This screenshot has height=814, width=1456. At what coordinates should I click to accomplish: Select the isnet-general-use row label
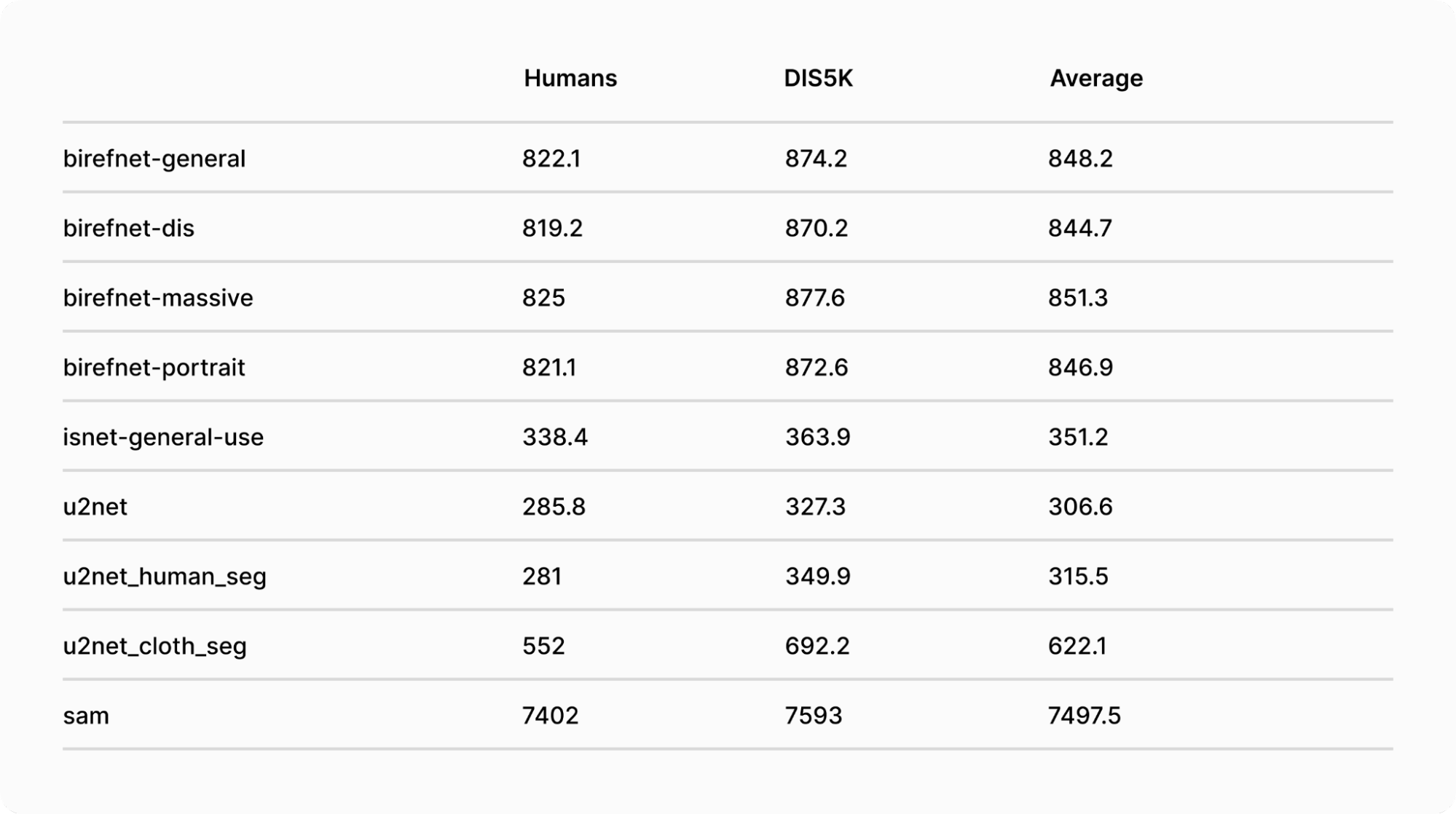tap(163, 437)
